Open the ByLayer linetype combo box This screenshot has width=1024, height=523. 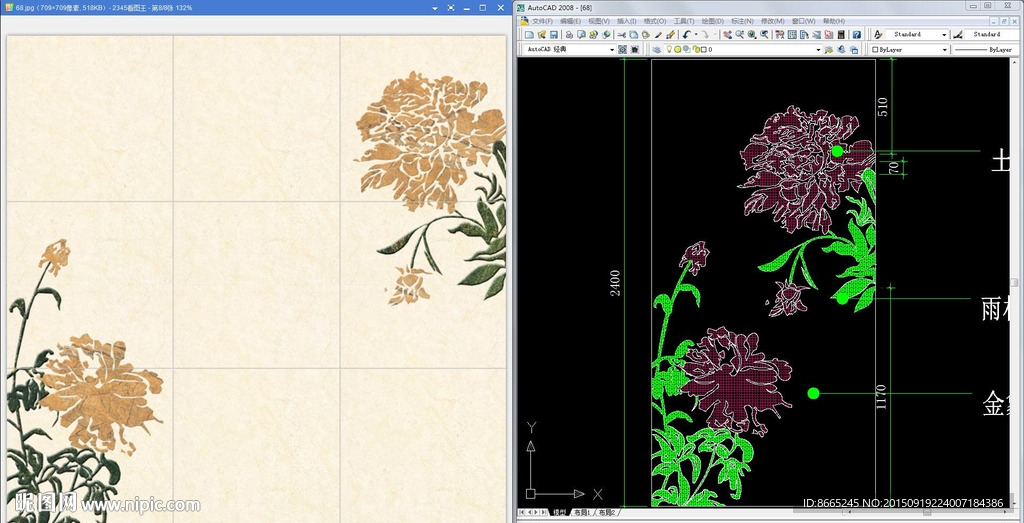983,50
